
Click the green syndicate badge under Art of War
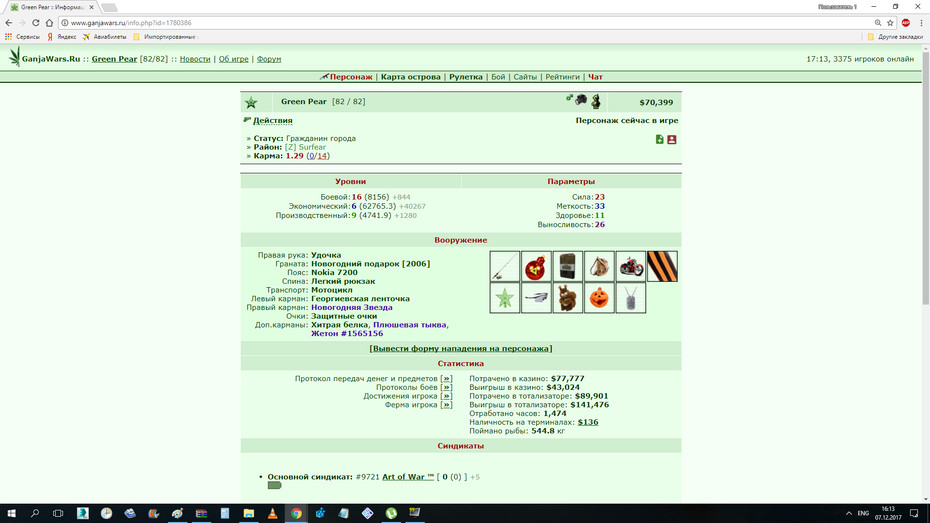274,485
